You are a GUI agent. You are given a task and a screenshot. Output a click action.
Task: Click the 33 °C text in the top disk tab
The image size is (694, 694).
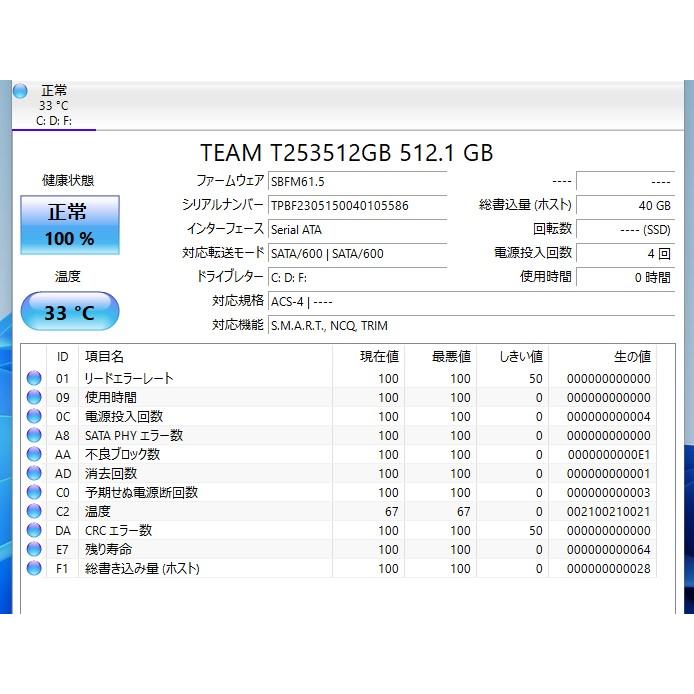[x=54, y=106]
